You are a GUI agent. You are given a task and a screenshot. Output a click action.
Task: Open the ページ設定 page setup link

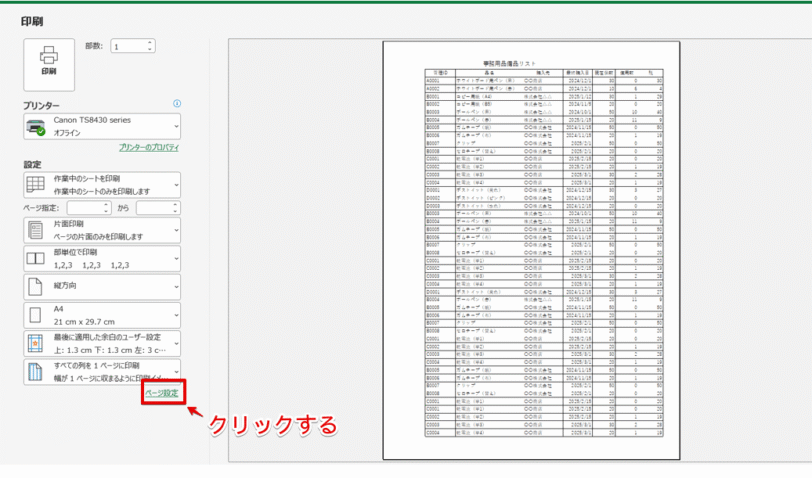click(x=162, y=393)
